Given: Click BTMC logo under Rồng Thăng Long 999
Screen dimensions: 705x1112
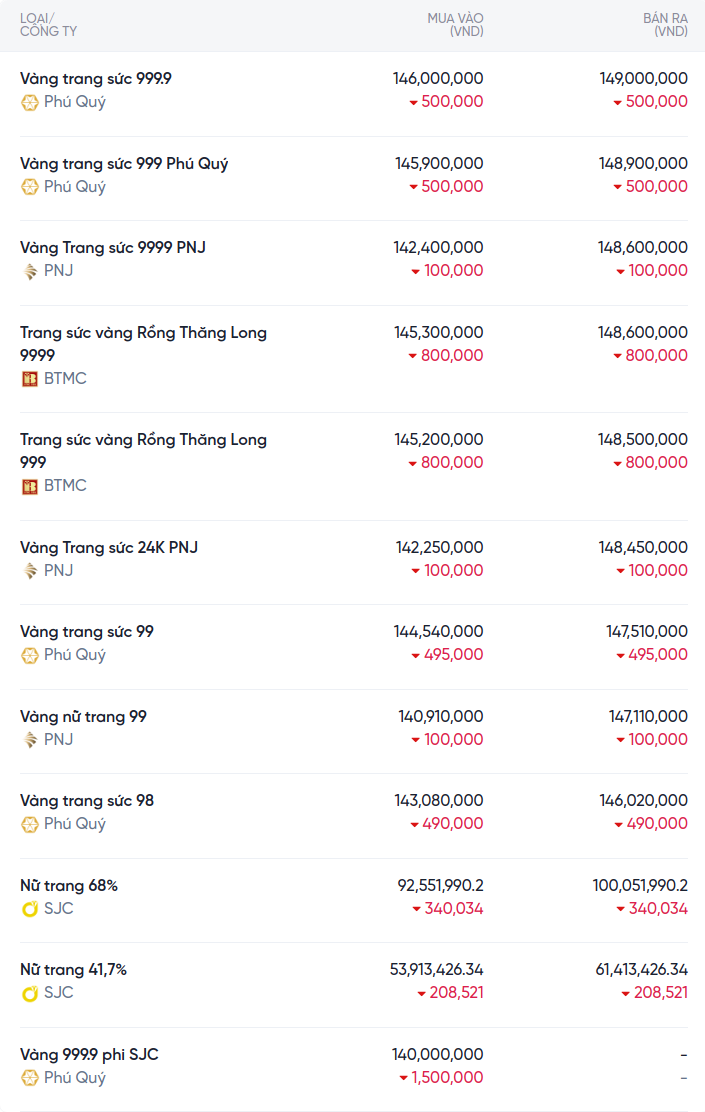Looking at the screenshot, I should (x=30, y=486).
